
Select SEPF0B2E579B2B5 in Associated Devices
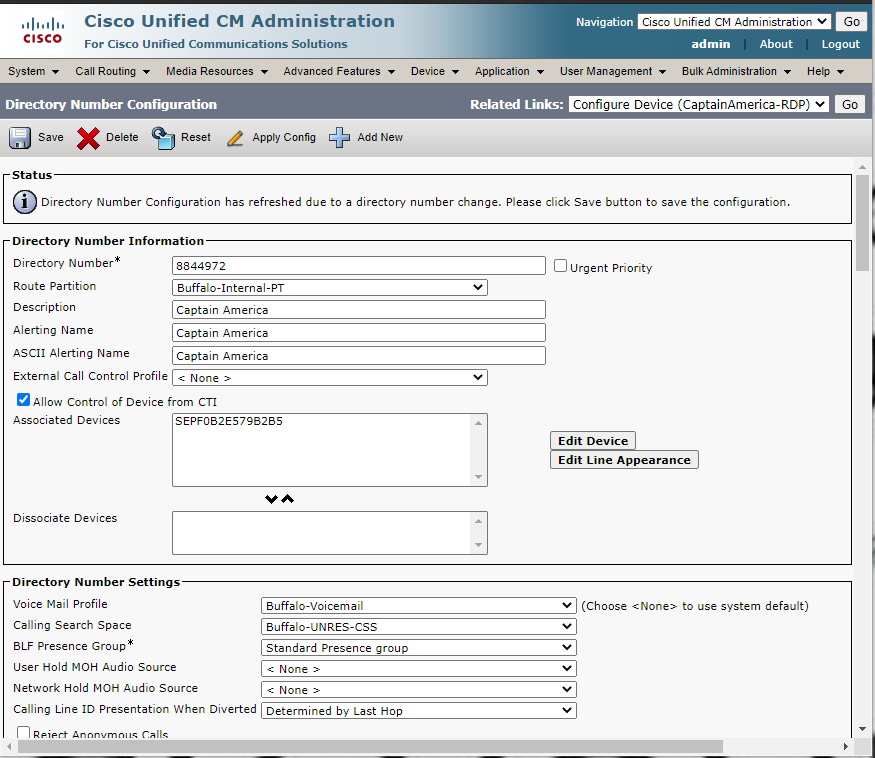click(229, 421)
